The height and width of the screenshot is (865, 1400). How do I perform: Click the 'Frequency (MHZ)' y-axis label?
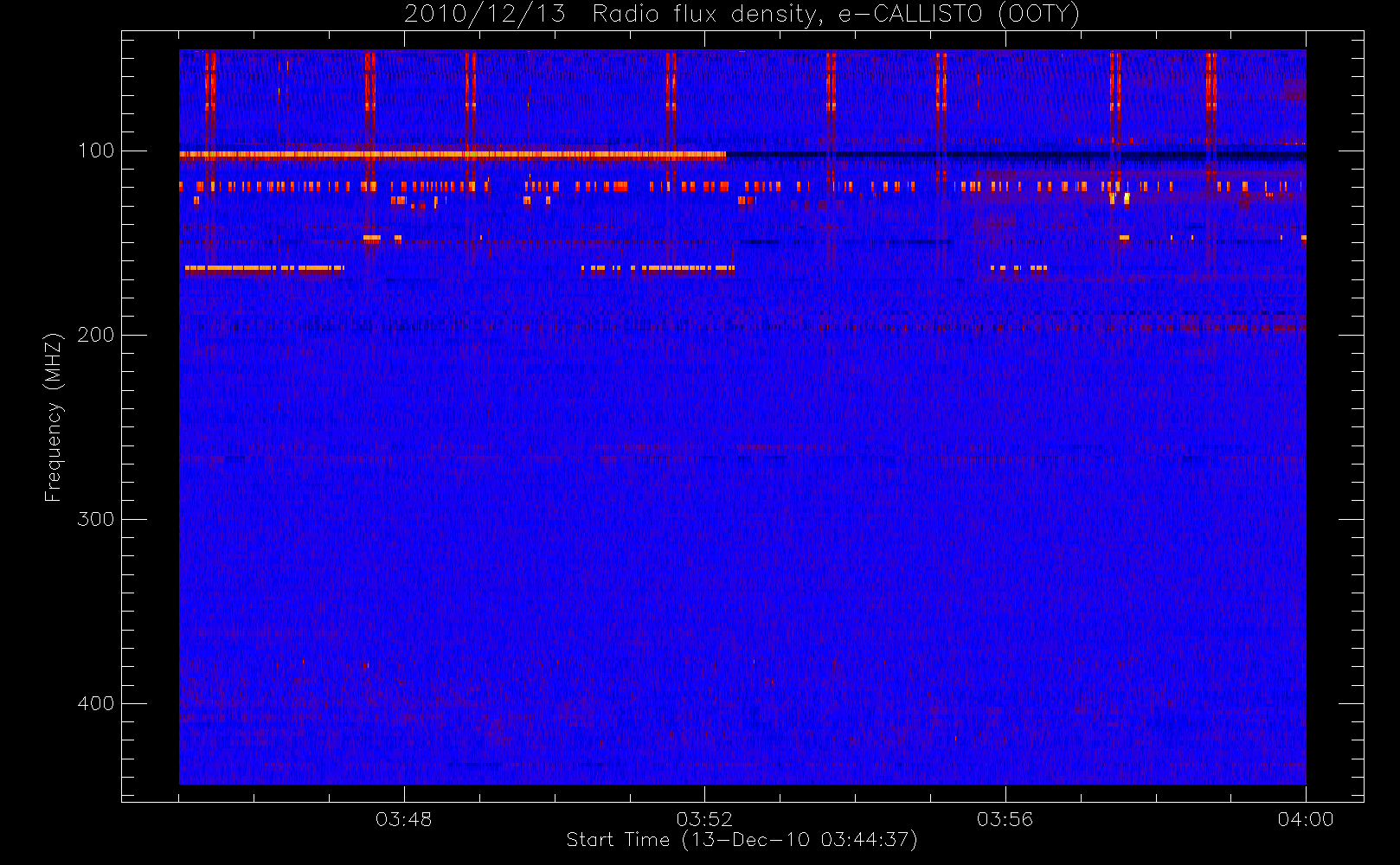[54, 417]
